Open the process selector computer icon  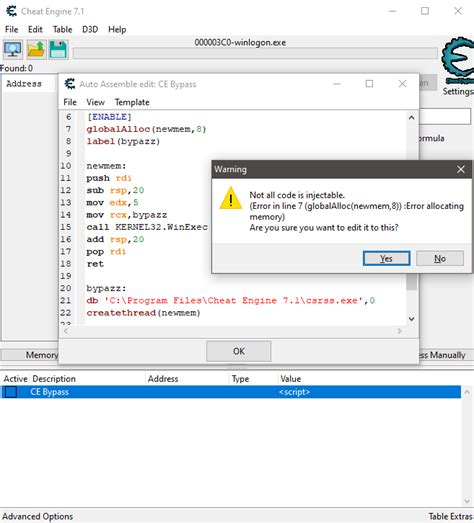pyautogui.click(x=13, y=50)
